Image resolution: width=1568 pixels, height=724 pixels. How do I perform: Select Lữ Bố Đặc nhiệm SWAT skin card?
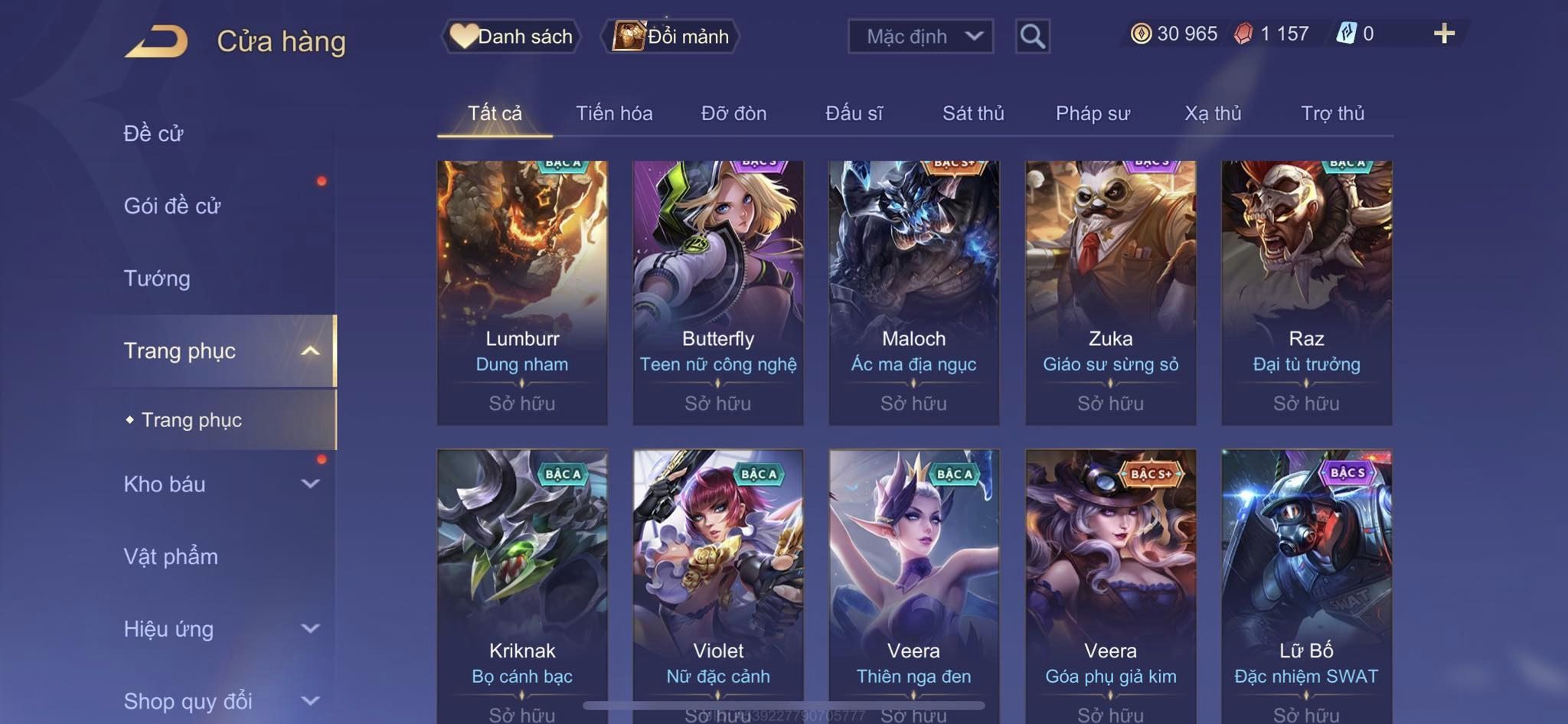[1306, 586]
